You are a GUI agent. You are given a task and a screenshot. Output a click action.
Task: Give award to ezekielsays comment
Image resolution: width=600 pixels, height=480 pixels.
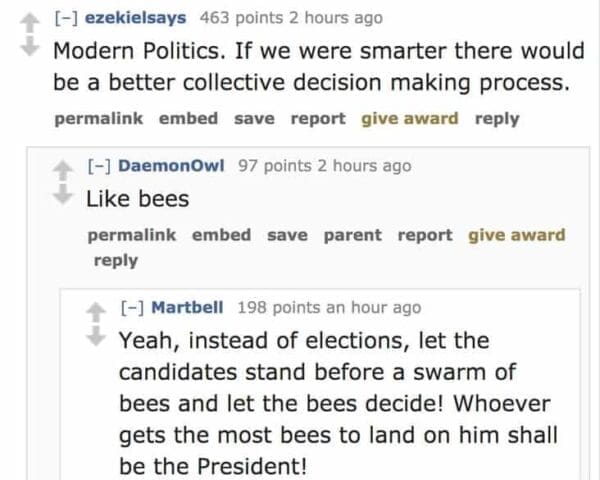(409, 118)
